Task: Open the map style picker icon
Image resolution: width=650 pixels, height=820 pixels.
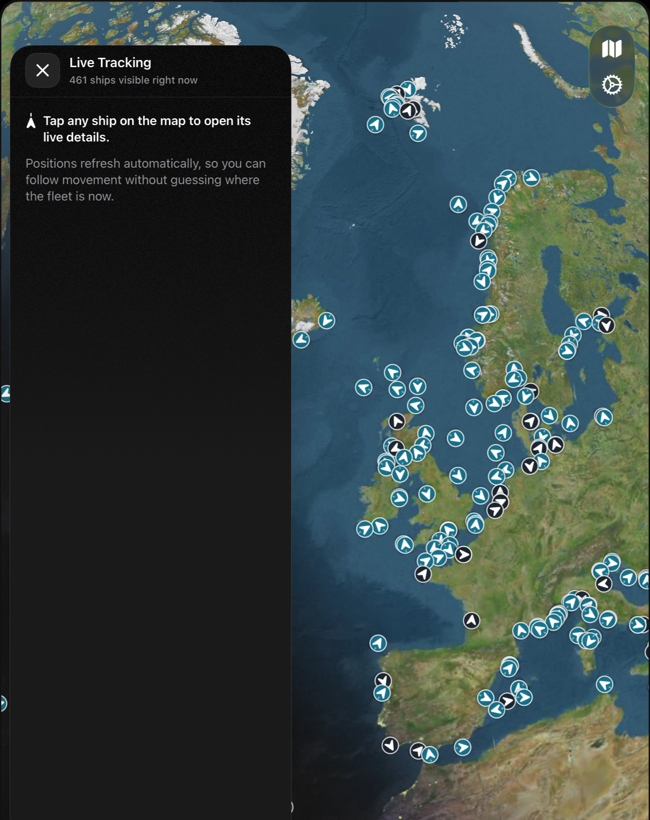Action: coord(611,49)
